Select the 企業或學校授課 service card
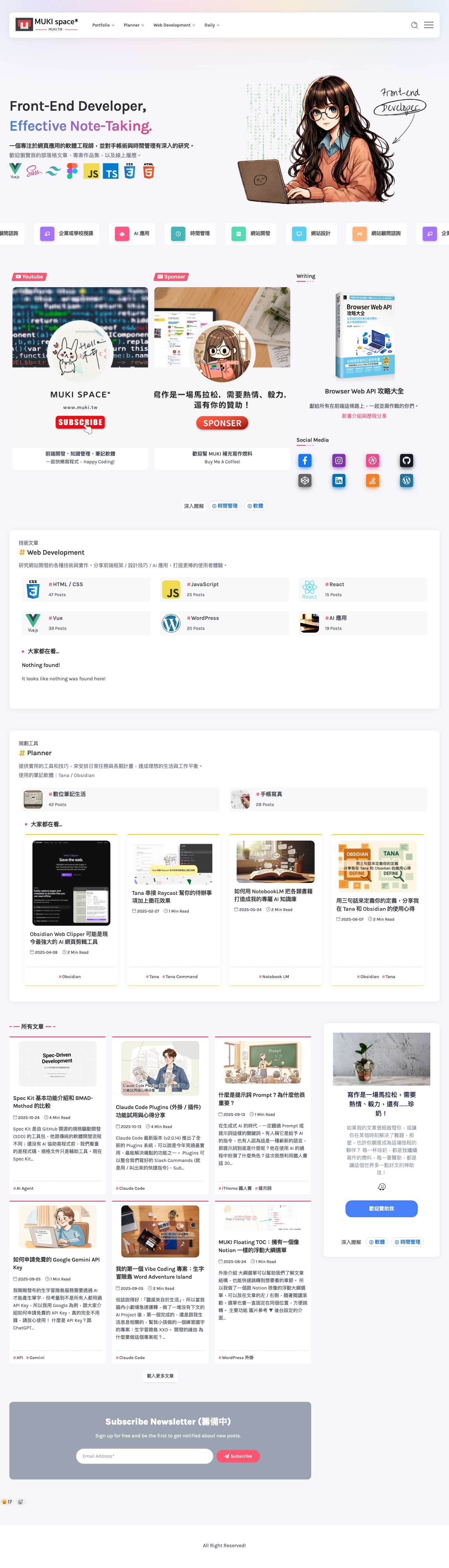Image resolution: width=449 pixels, height=1568 pixels. (67, 233)
